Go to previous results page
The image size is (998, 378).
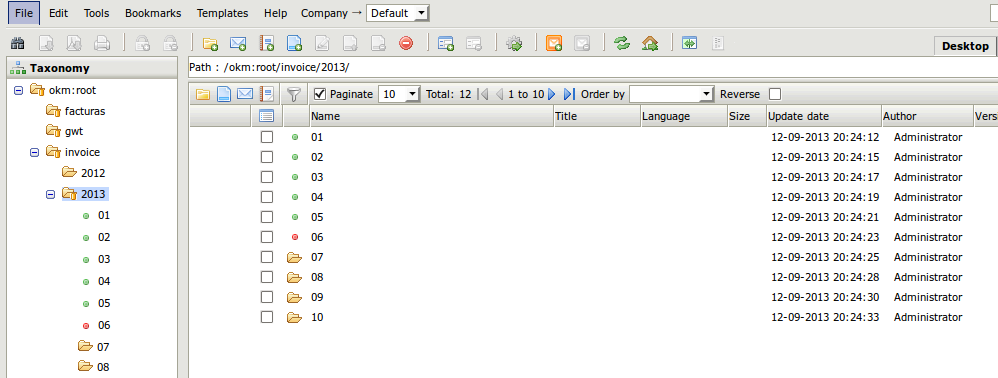pos(499,94)
